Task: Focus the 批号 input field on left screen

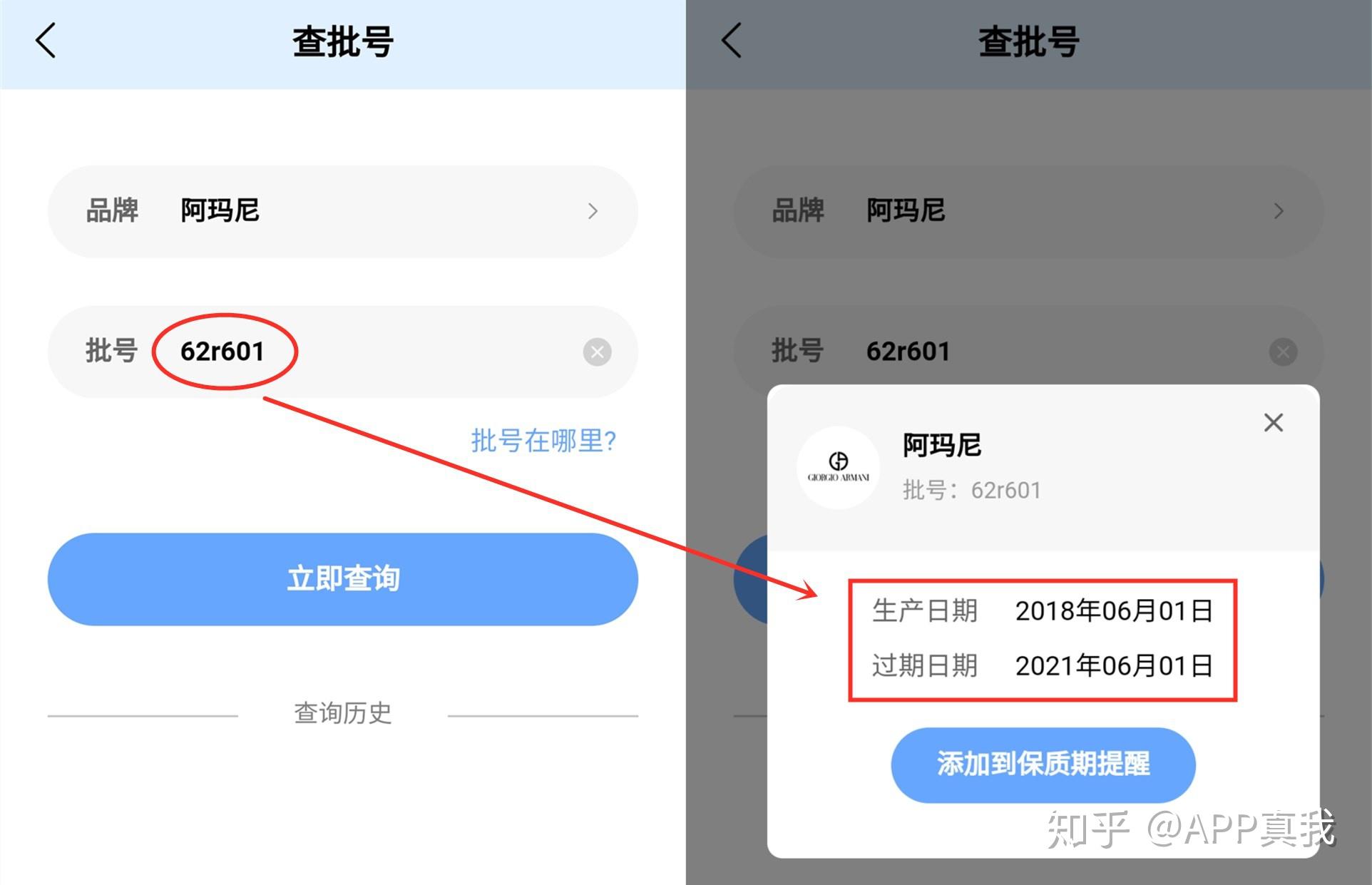Action: click(342, 352)
